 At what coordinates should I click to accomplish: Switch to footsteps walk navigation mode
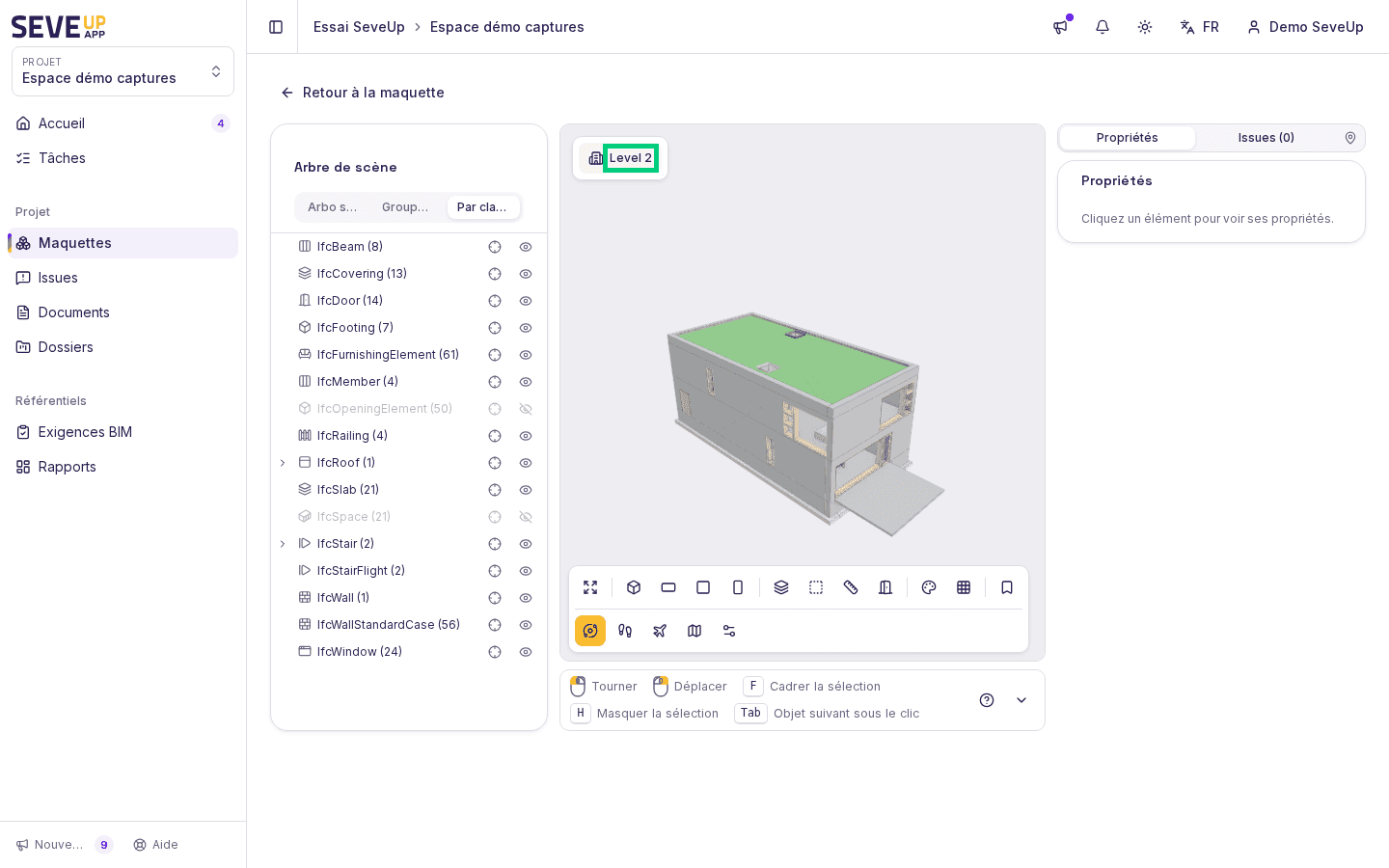tap(625, 631)
